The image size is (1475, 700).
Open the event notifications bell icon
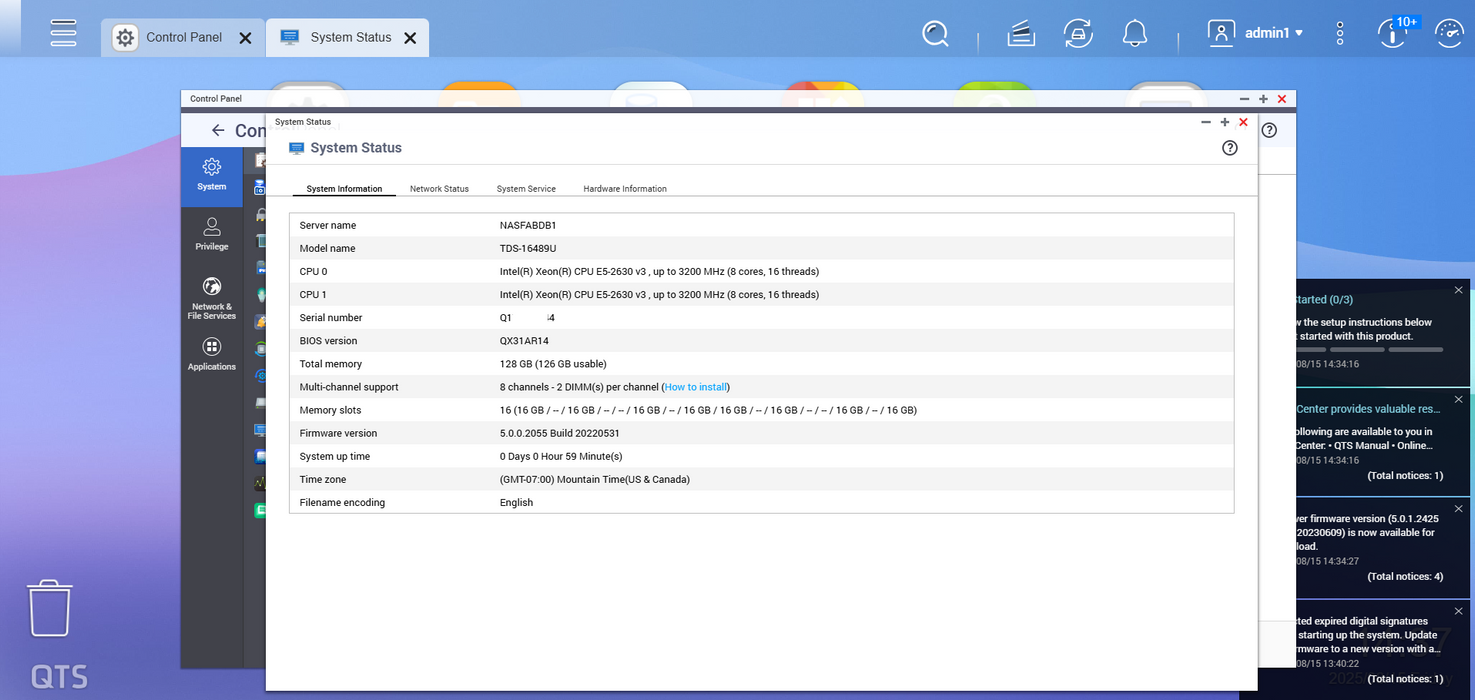1134,34
